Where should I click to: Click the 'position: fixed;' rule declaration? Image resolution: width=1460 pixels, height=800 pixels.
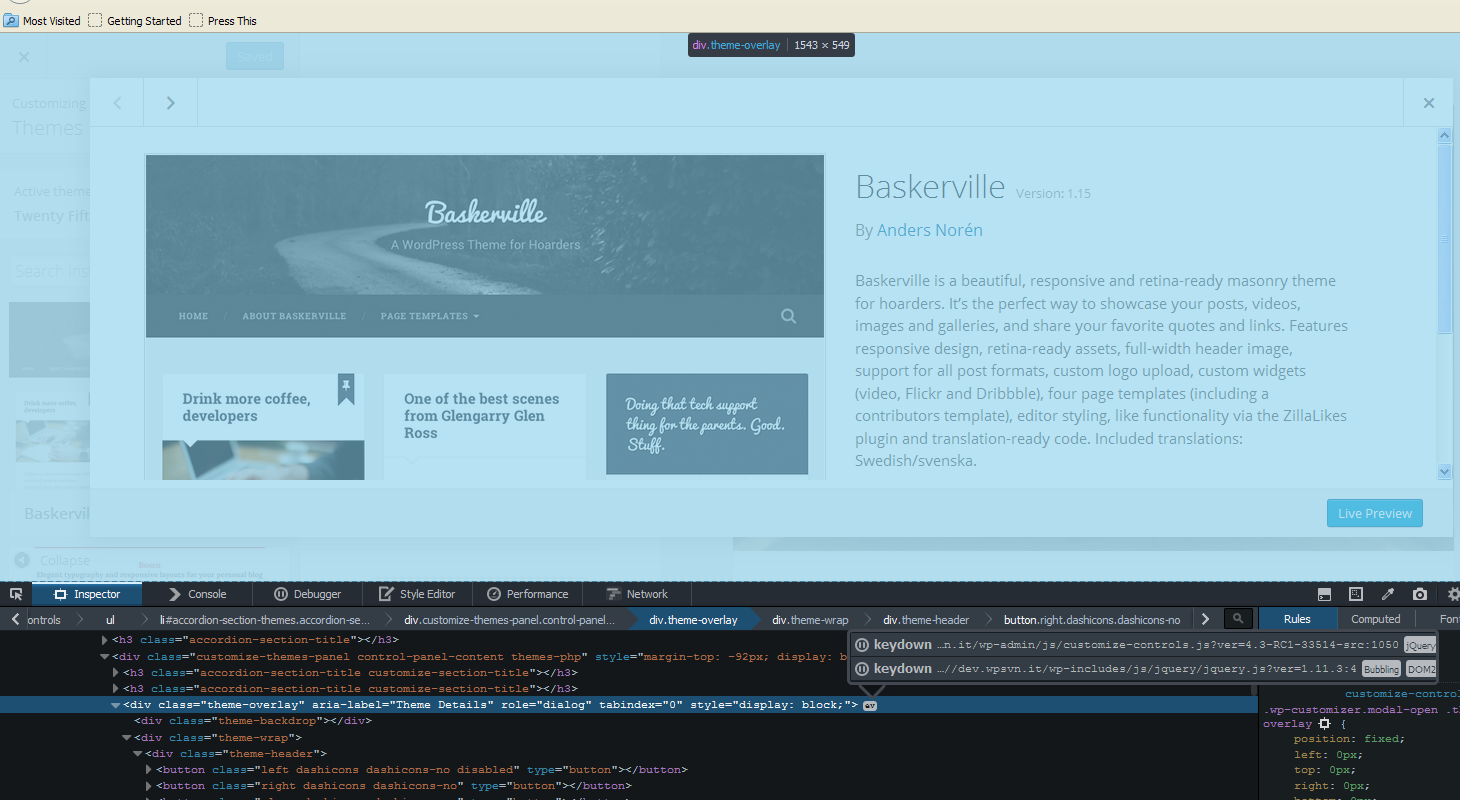(x=1349, y=739)
